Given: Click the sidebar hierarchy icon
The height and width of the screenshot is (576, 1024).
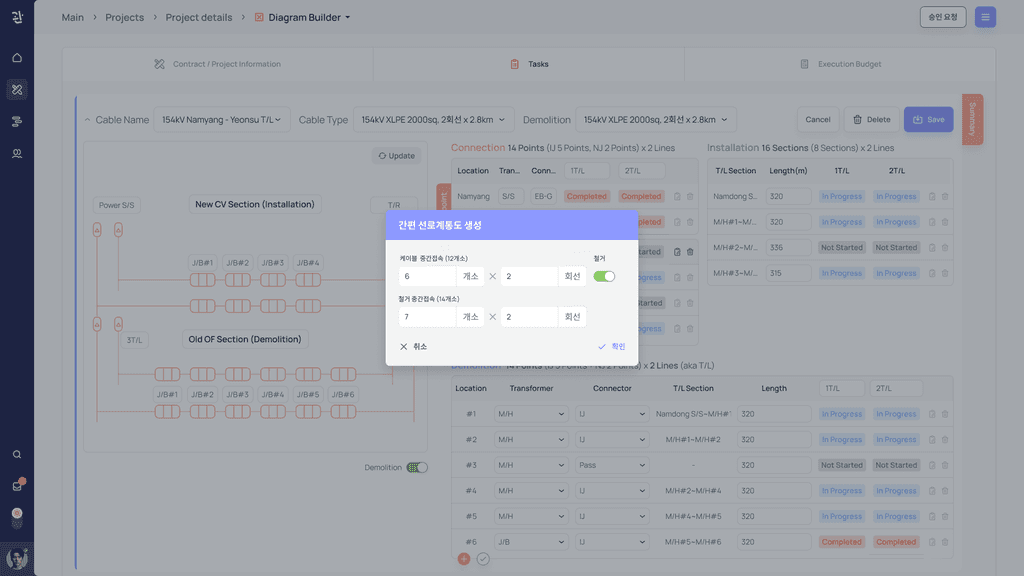Looking at the screenshot, I should click(17, 121).
